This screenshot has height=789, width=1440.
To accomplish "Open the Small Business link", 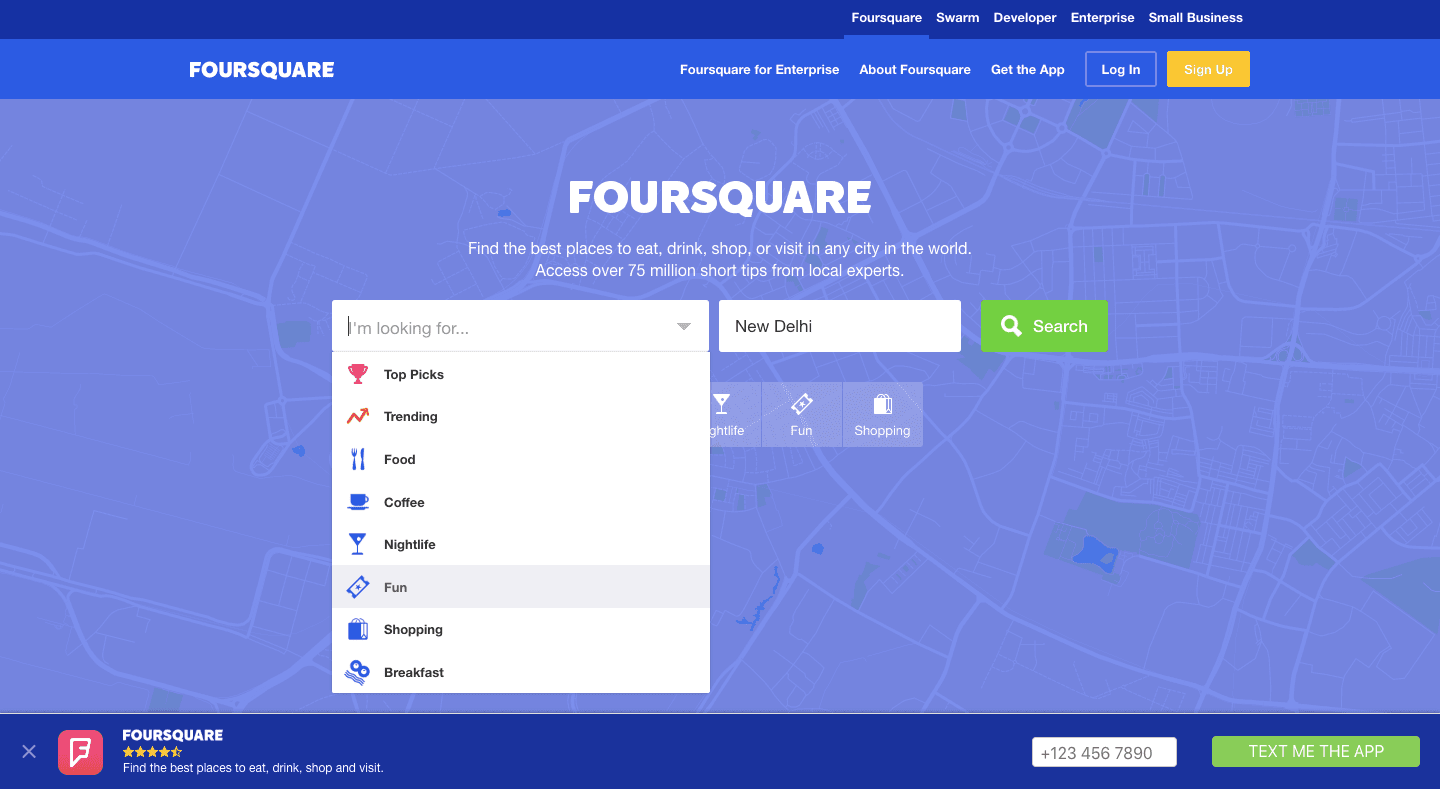I will [1195, 18].
